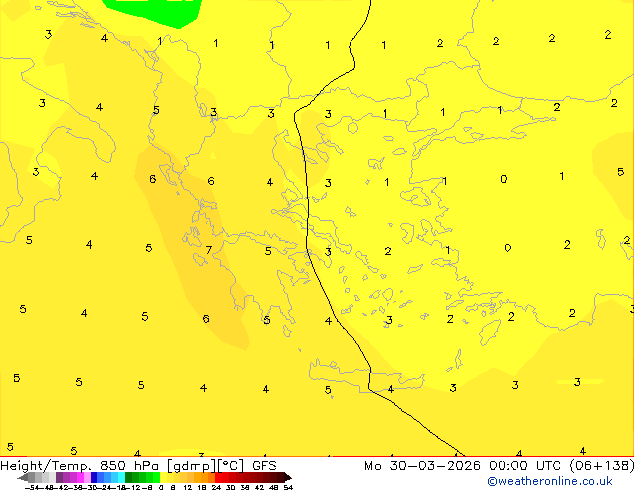Image resolution: width=634 pixels, height=490 pixels.
Task: Click the left arrow tip of the color scale
Action: (23, 478)
